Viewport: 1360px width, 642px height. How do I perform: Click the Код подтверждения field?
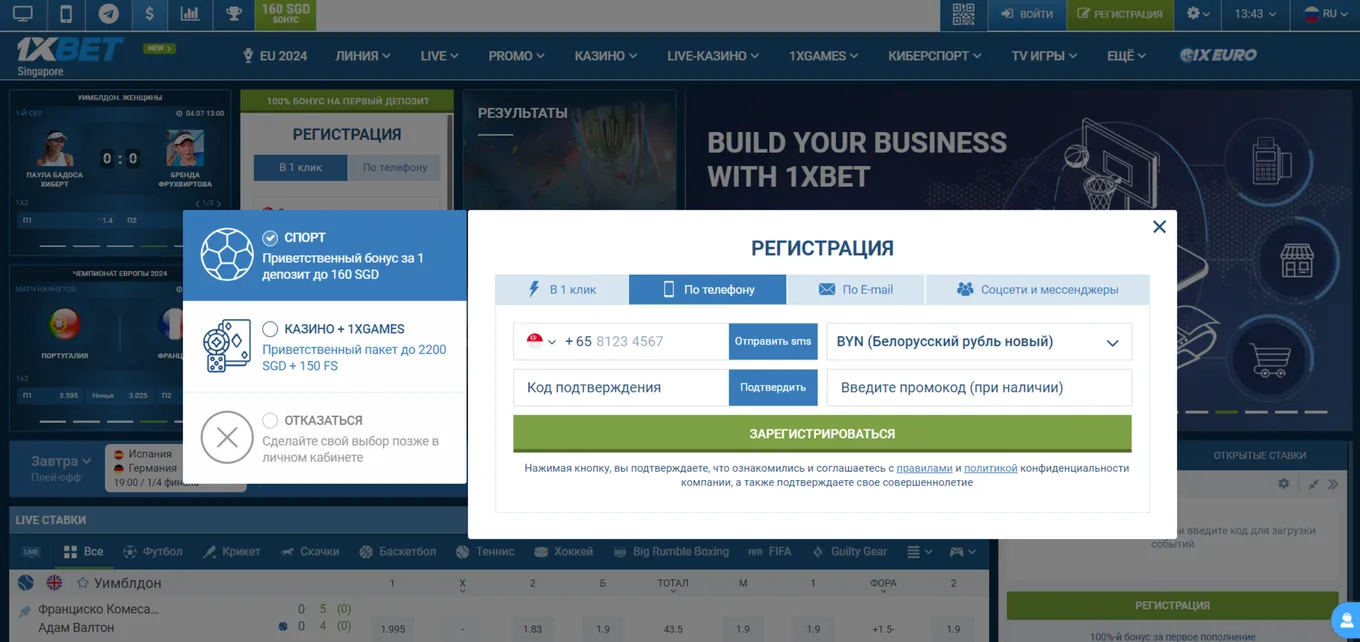pyautogui.click(x=621, y=387)
